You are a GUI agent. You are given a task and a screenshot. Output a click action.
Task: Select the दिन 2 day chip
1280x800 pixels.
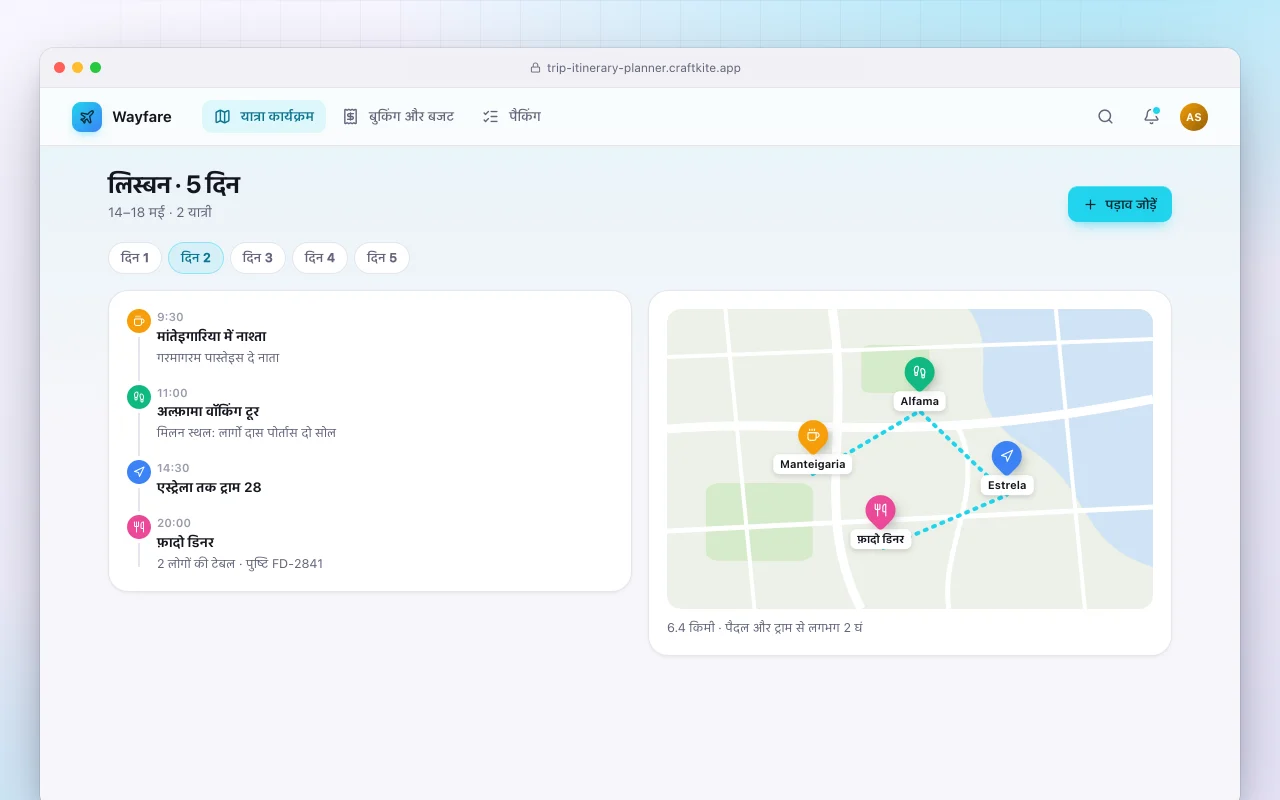[196, 258]
